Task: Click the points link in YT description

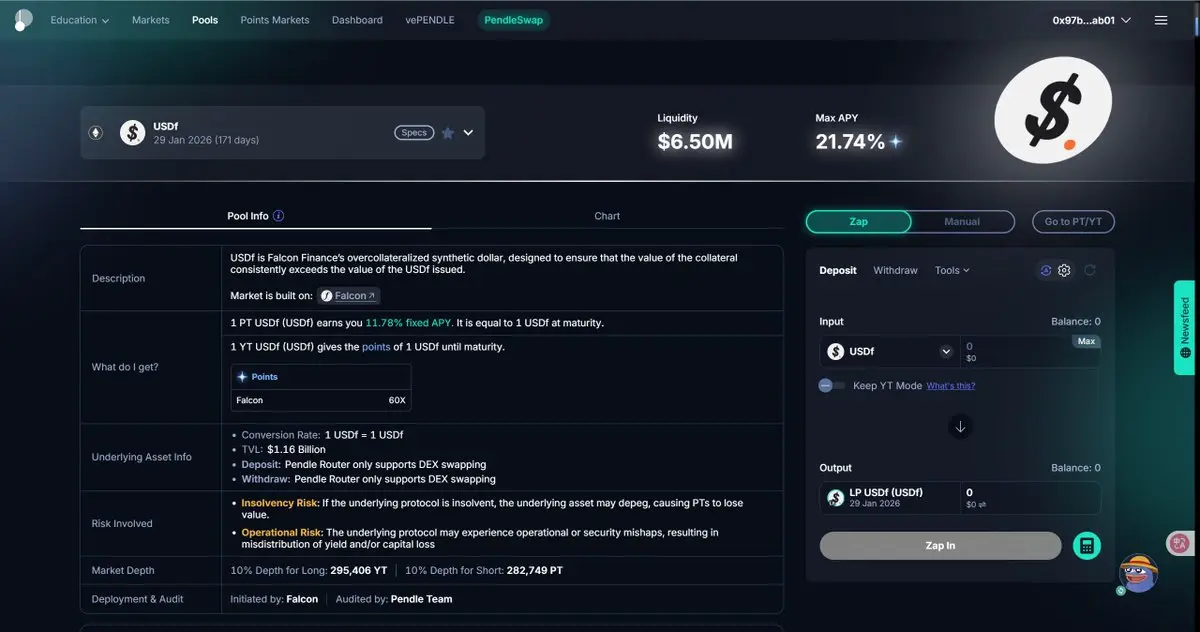Action: click(x=376, y=347)
